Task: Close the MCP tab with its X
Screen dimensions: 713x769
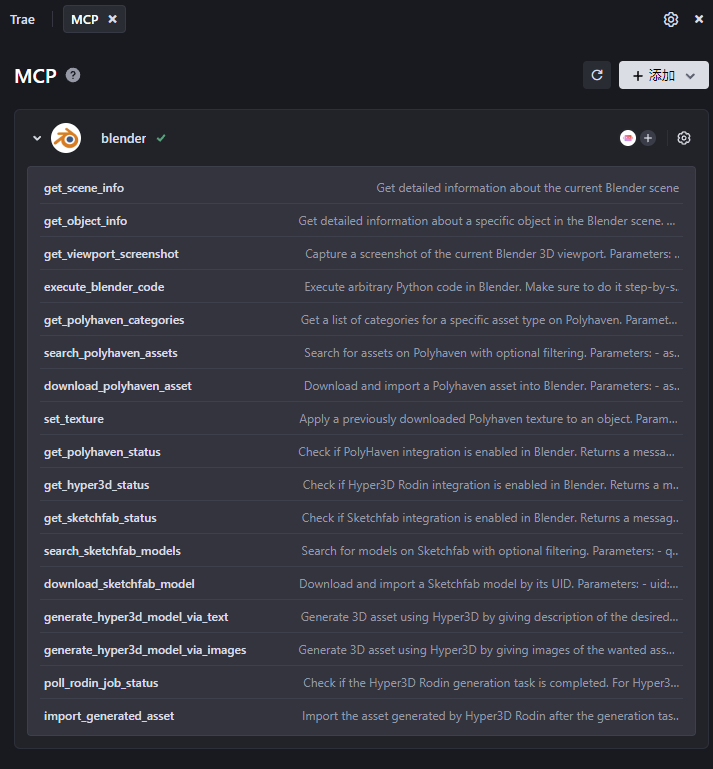Action: coord(113,19)
